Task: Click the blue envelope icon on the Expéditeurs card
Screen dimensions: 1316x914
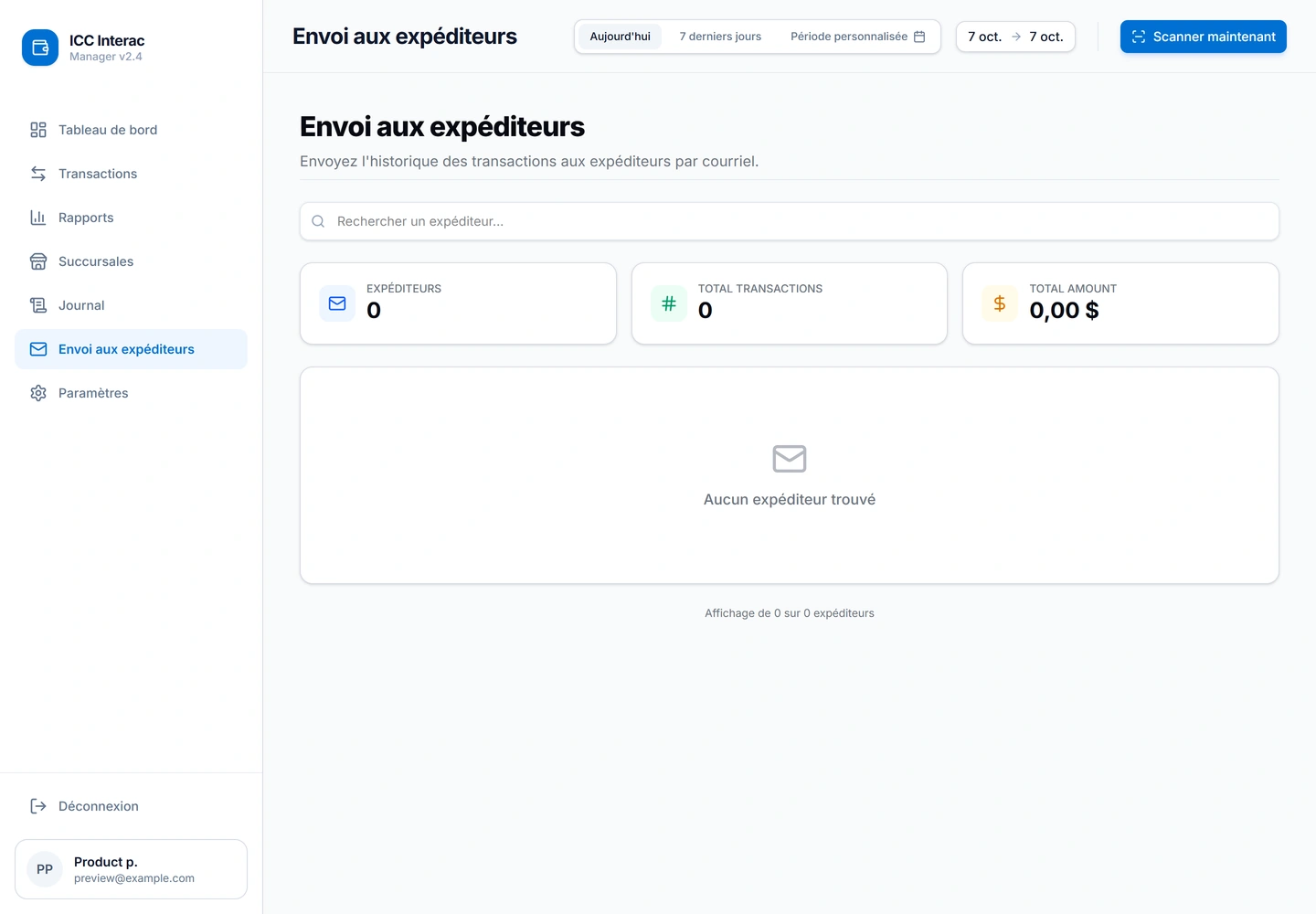Action: [337, 303]
